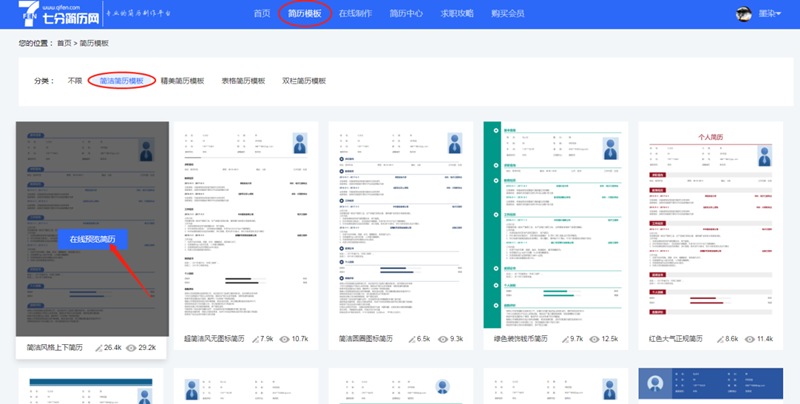The image size is (800, 404).
Task: Open the 求职攻略 navigation item
Action: (457, 13)
